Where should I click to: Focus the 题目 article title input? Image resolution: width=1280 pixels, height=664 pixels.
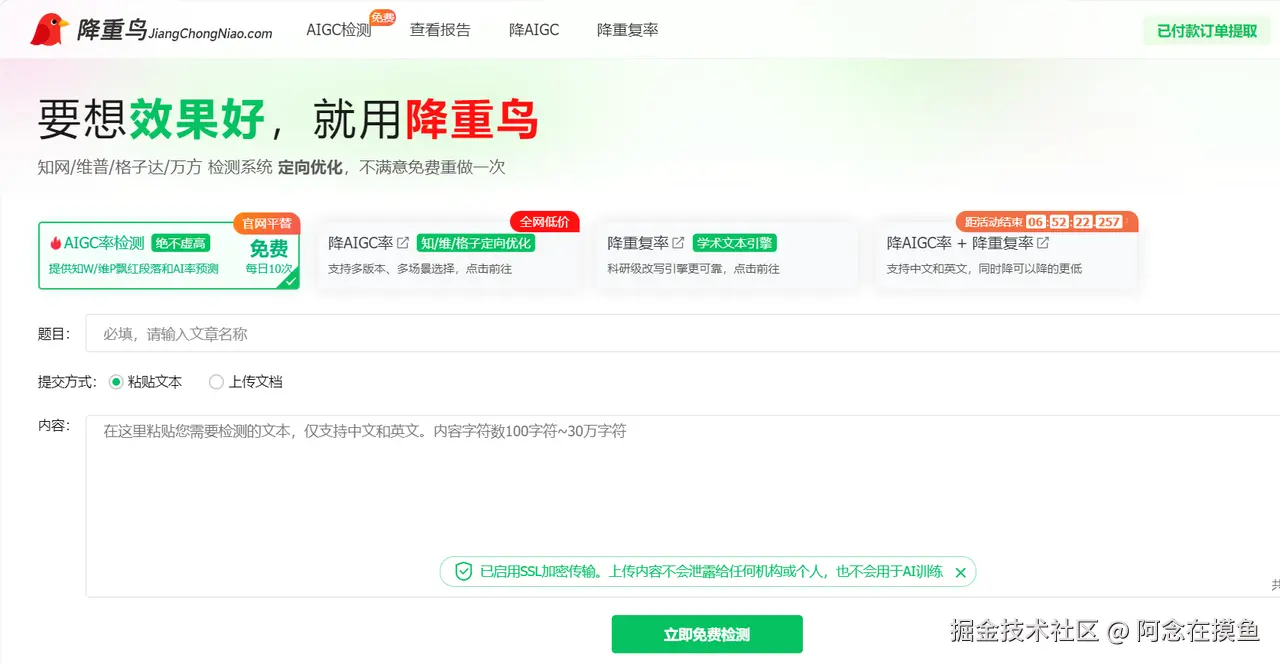point(683,333)
